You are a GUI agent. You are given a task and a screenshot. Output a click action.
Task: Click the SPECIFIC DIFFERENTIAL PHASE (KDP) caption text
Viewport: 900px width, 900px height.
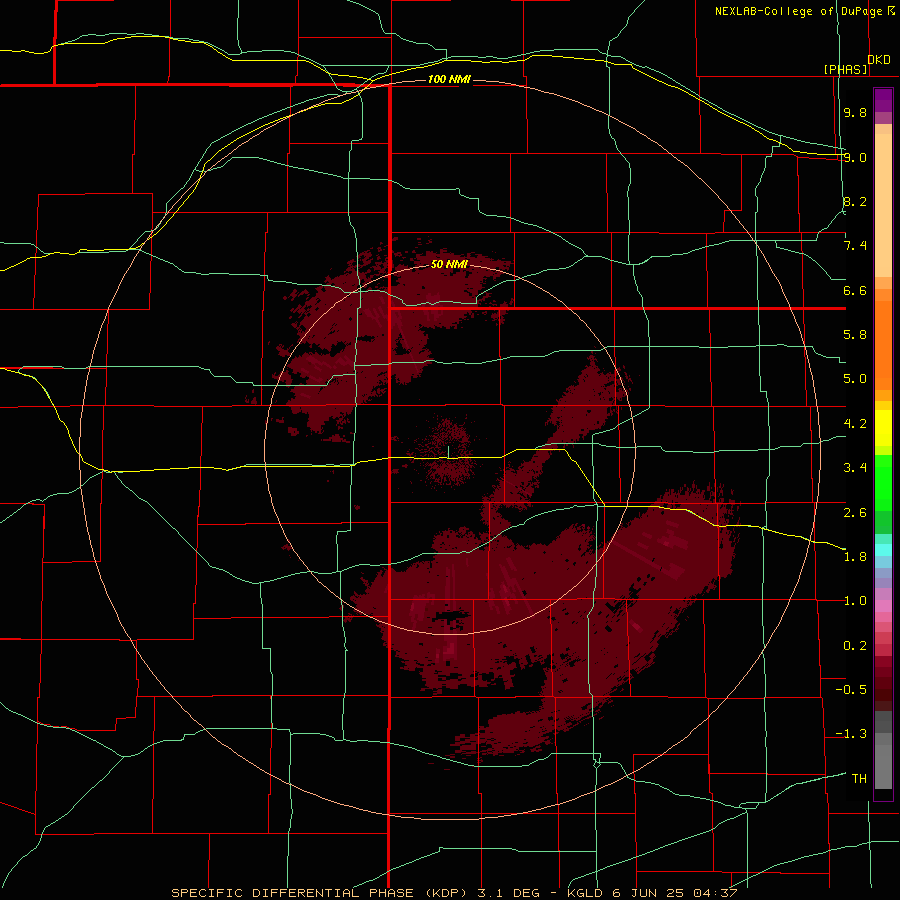(x=319, y=893)
